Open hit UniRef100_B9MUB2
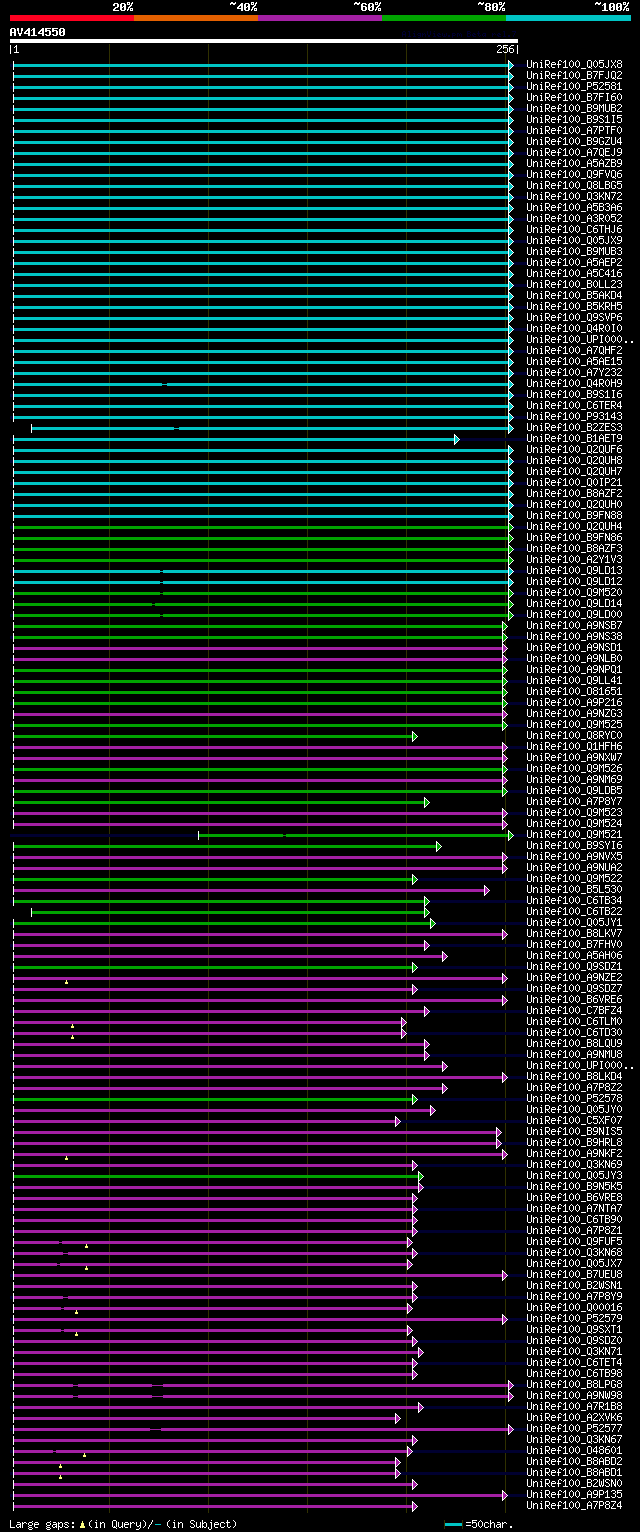The height and width of the screenshot is (1532, 640). pos(574,108)
